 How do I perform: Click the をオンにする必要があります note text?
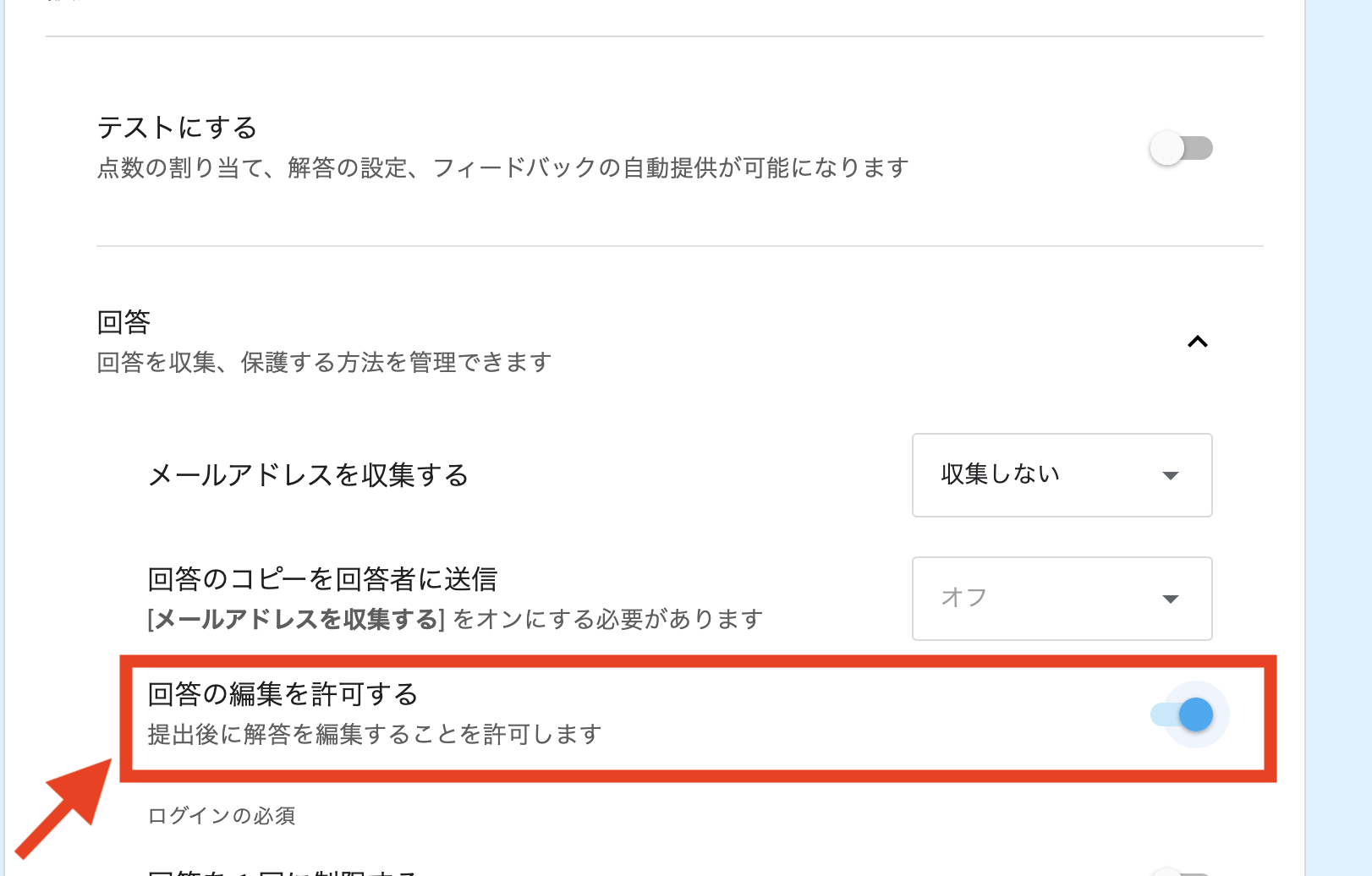pyautogui.click(x=607, y=620)
